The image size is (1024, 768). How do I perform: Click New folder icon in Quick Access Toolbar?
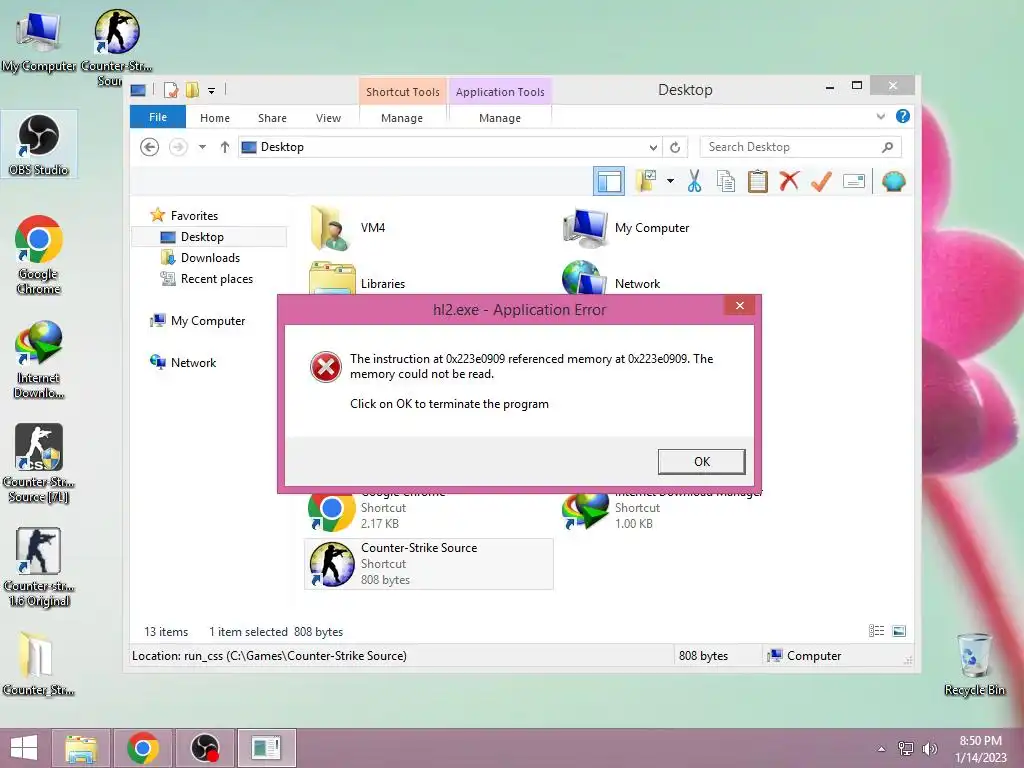tap(192, 90)
